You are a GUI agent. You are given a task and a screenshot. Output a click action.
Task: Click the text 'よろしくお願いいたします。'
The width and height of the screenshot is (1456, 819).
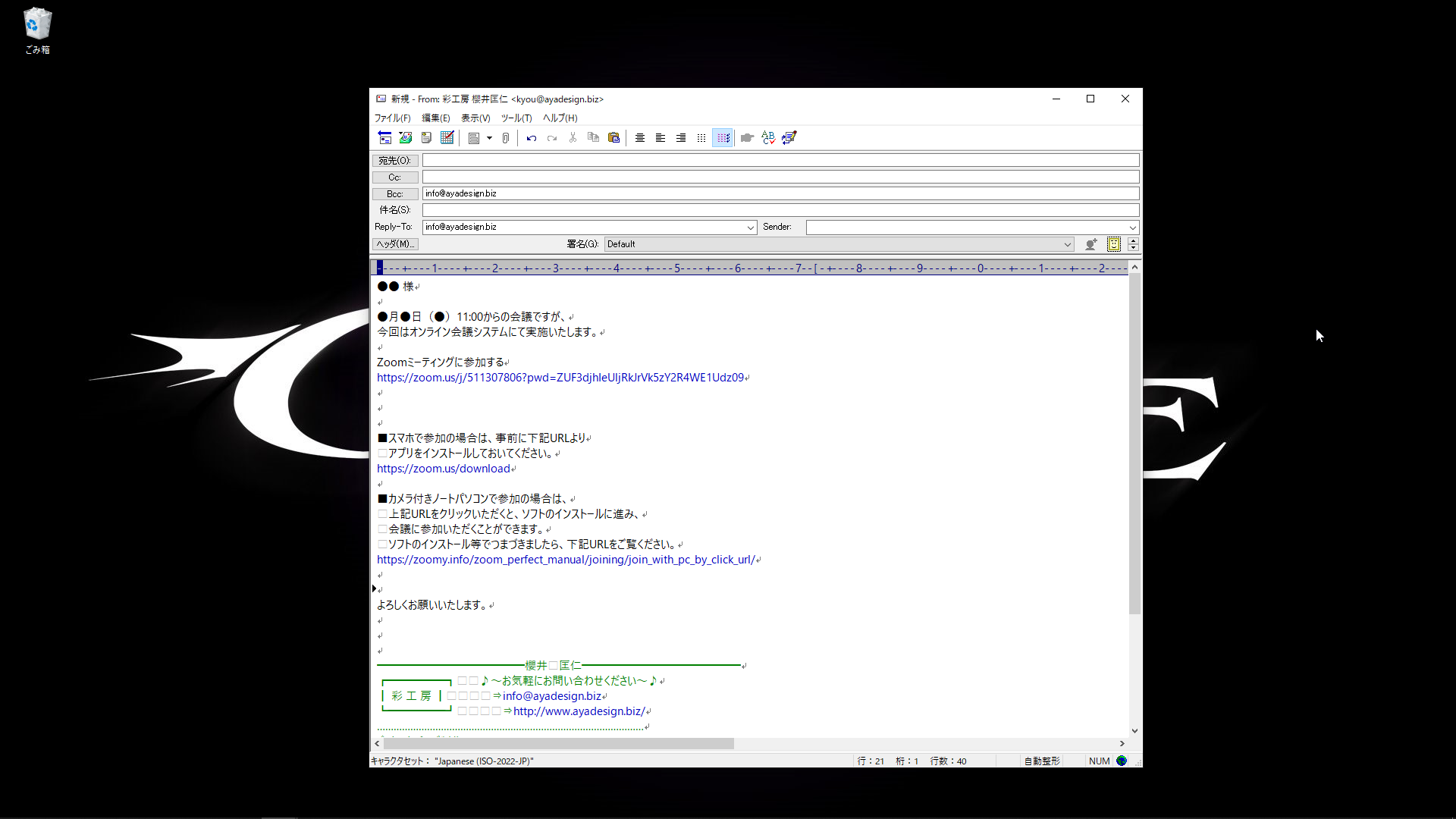432,605
